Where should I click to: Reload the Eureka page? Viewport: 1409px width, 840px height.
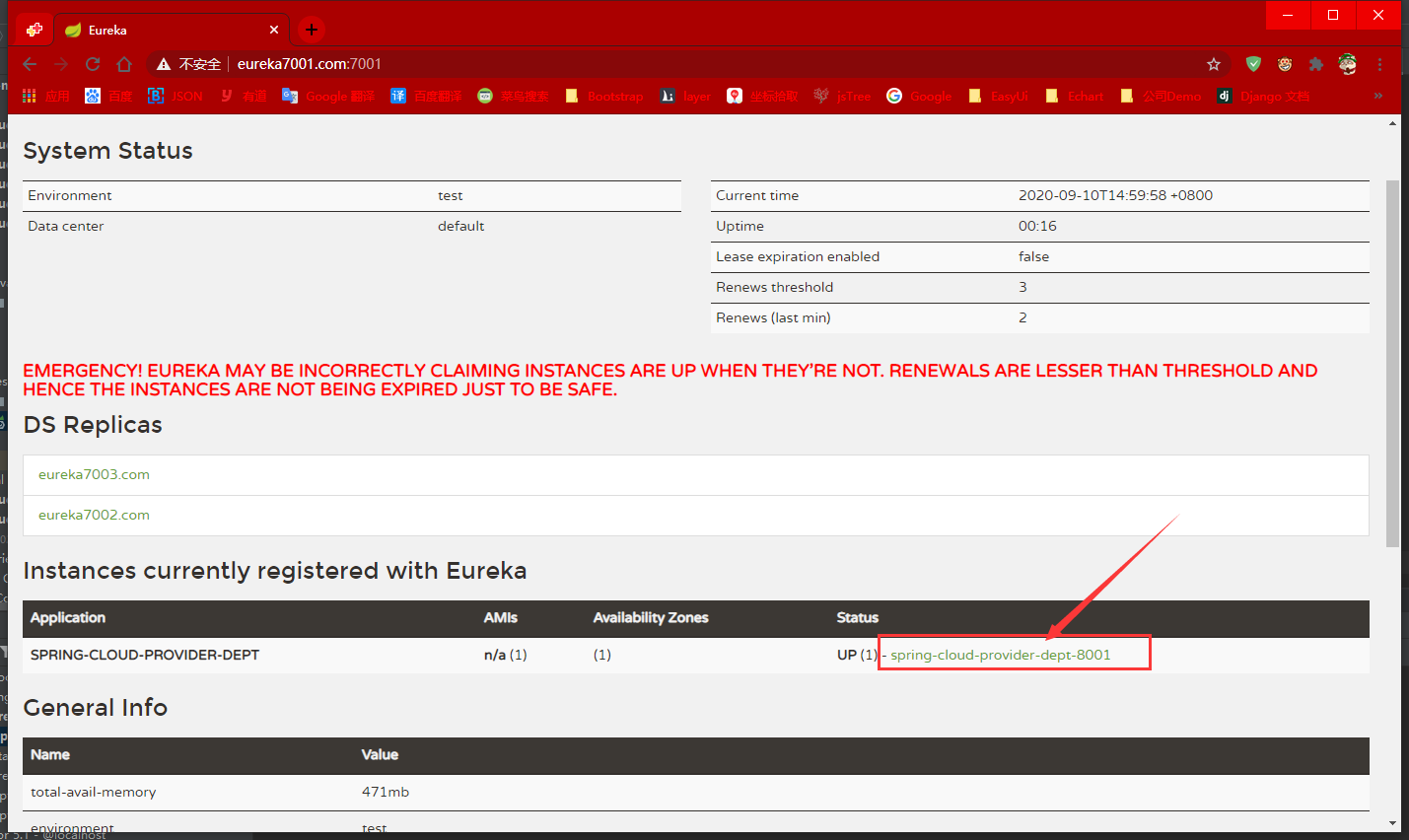click(93, 64)
